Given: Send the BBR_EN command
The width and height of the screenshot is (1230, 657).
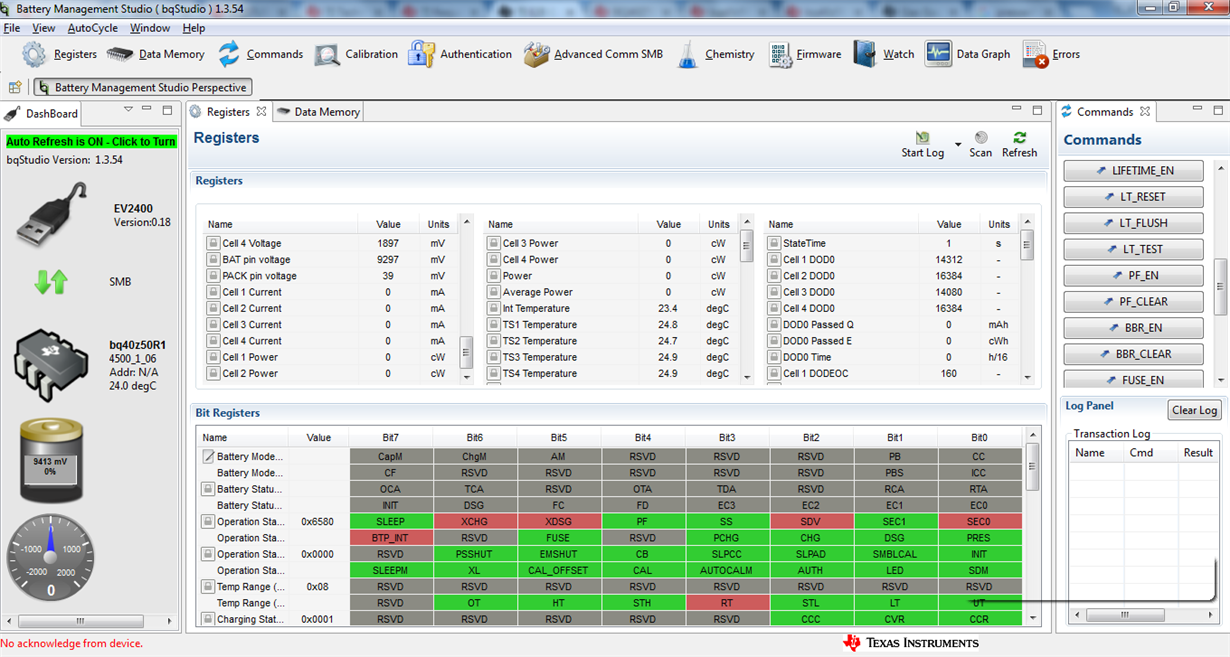Looking at the screenshot, I should [1133, 328].
